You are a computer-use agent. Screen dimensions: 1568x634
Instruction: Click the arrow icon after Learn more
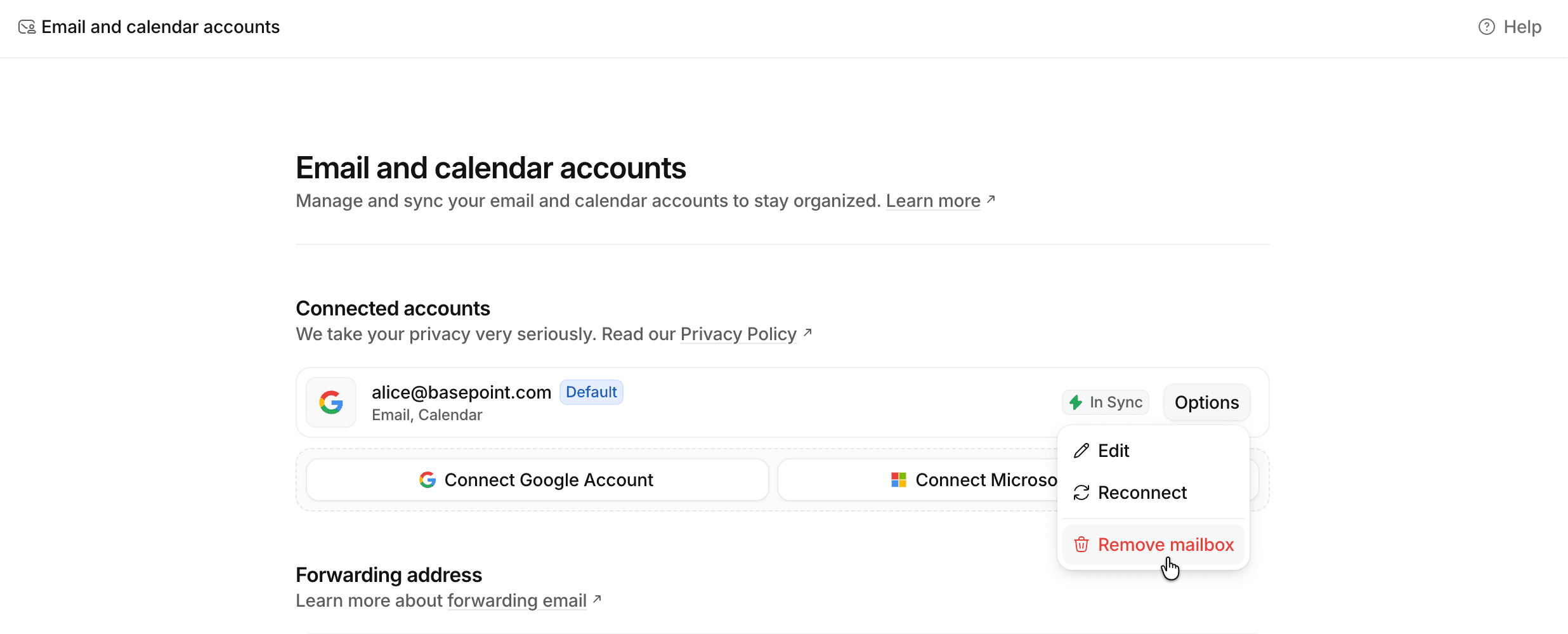coord(991,199)
